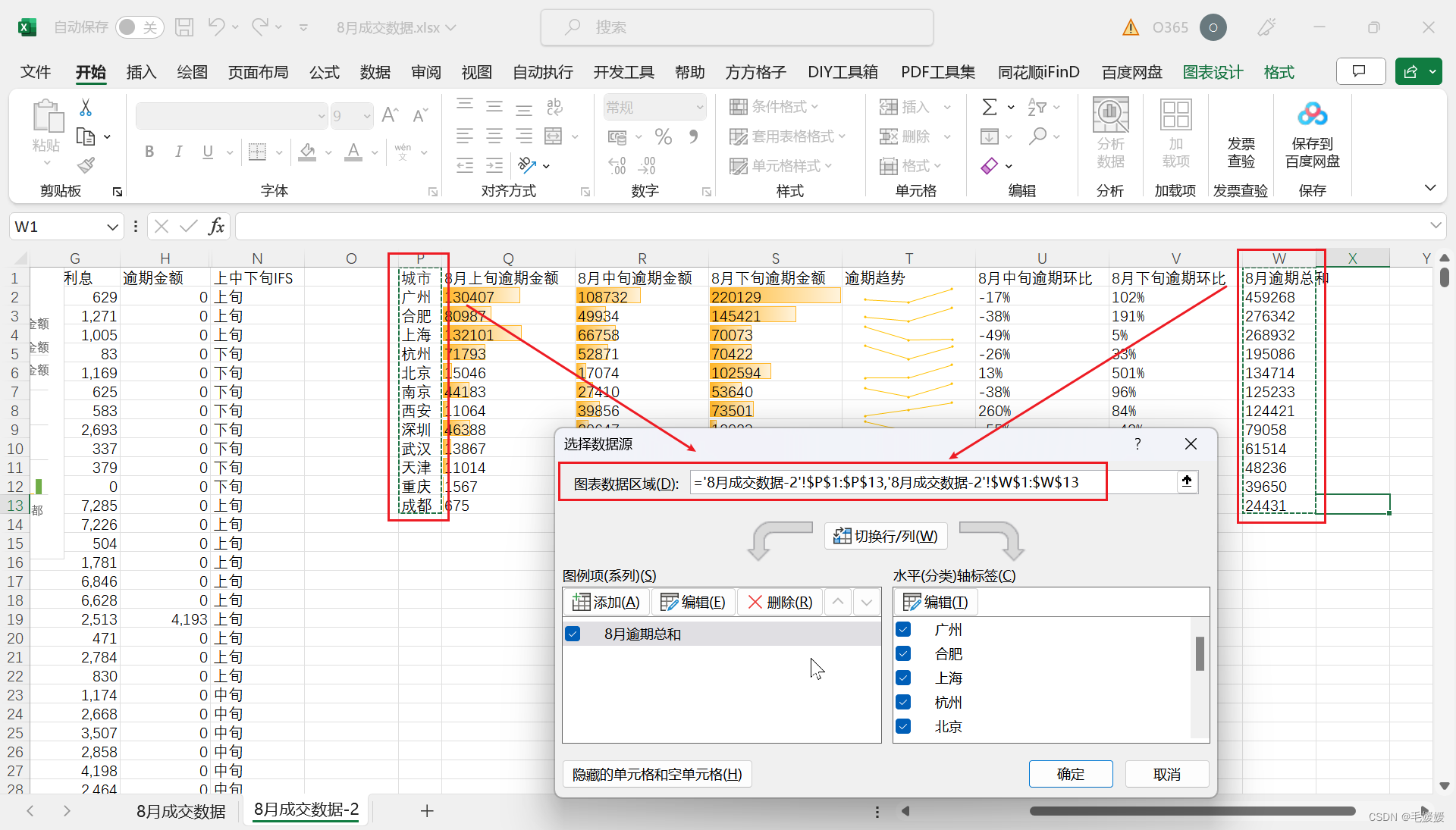Screen dimensions: 1456x830
Task: Collapse dialog range selector arrow icon
Action: 1187,481
